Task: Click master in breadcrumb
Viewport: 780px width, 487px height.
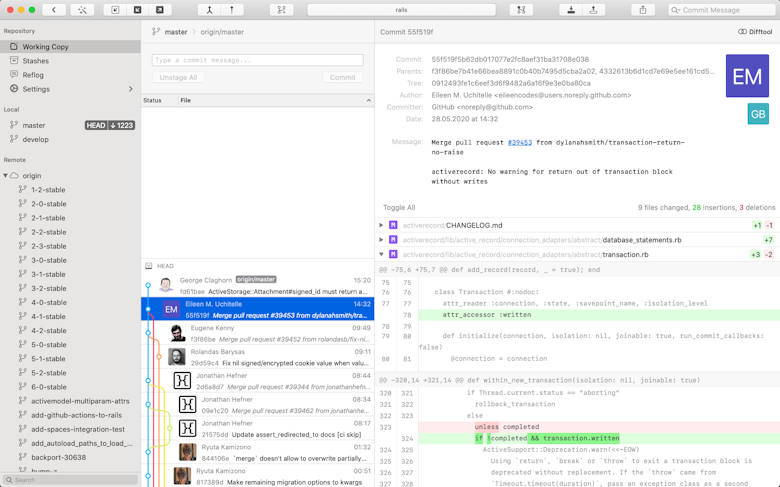Action: click(176, 32)
